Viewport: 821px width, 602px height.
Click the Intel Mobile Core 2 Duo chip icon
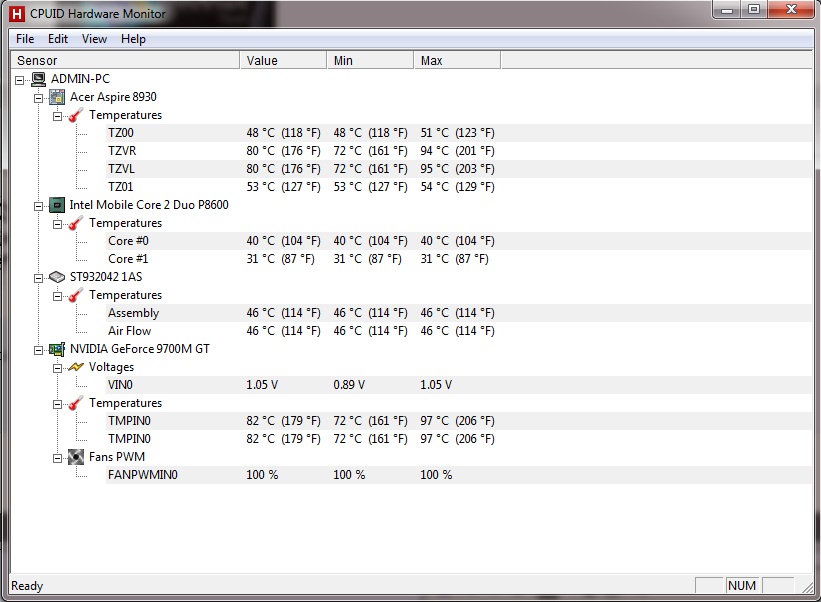pos(57,205)
